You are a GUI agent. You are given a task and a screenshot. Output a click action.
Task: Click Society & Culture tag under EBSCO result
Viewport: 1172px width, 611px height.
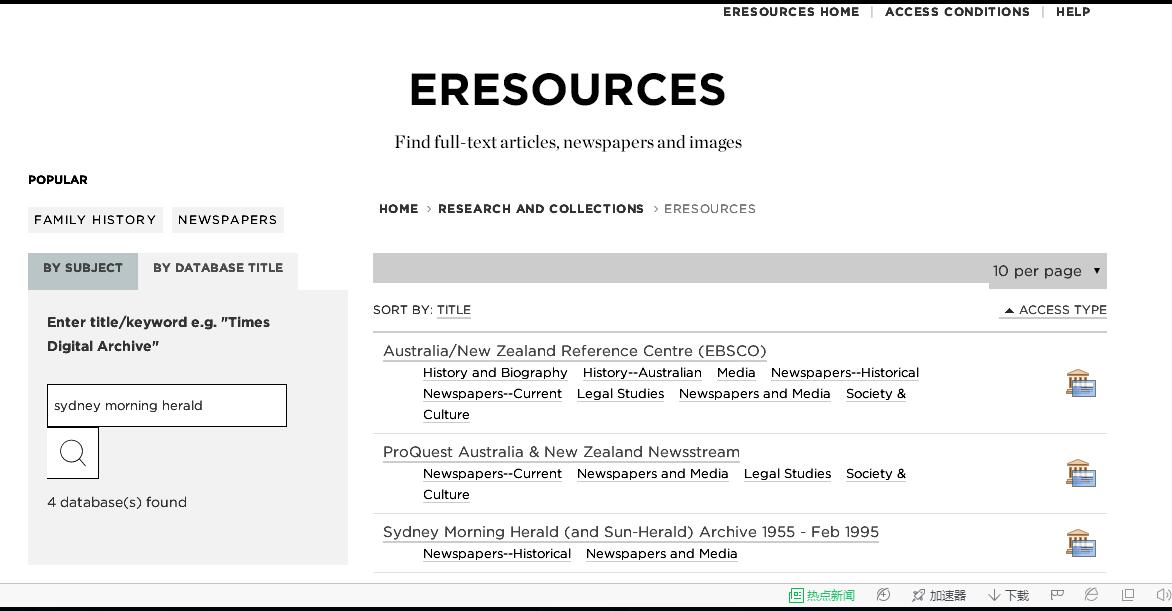point(875,393)
